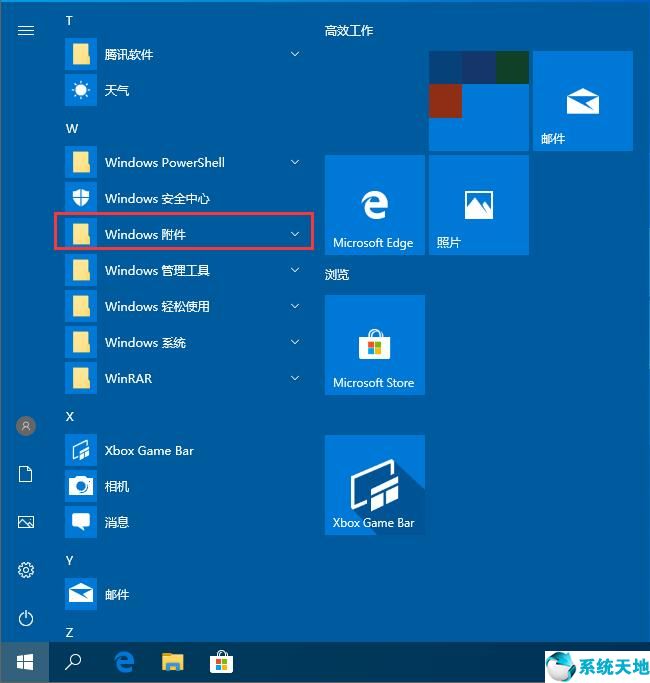Click the WinRAR folder icon

coord(81,378)
